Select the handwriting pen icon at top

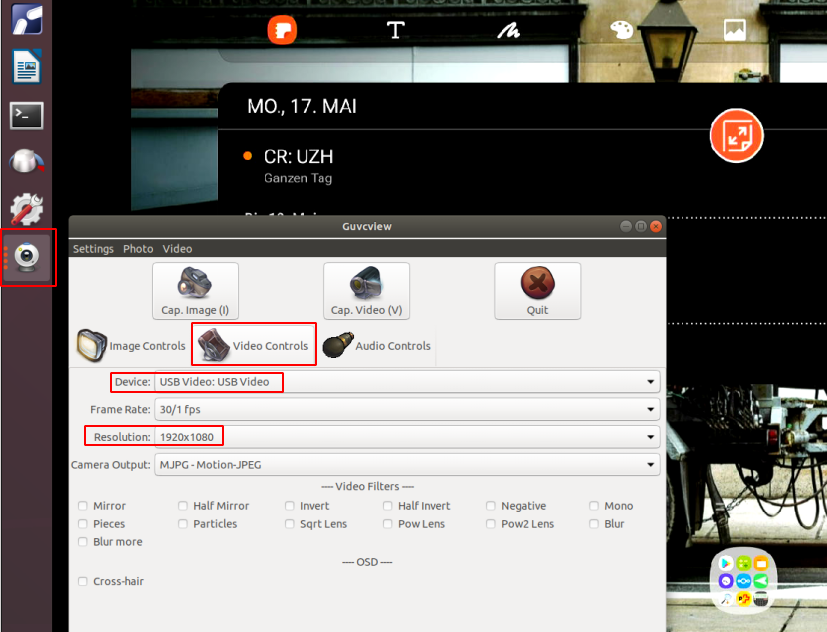pyautogui.click(x=508, y=30)
